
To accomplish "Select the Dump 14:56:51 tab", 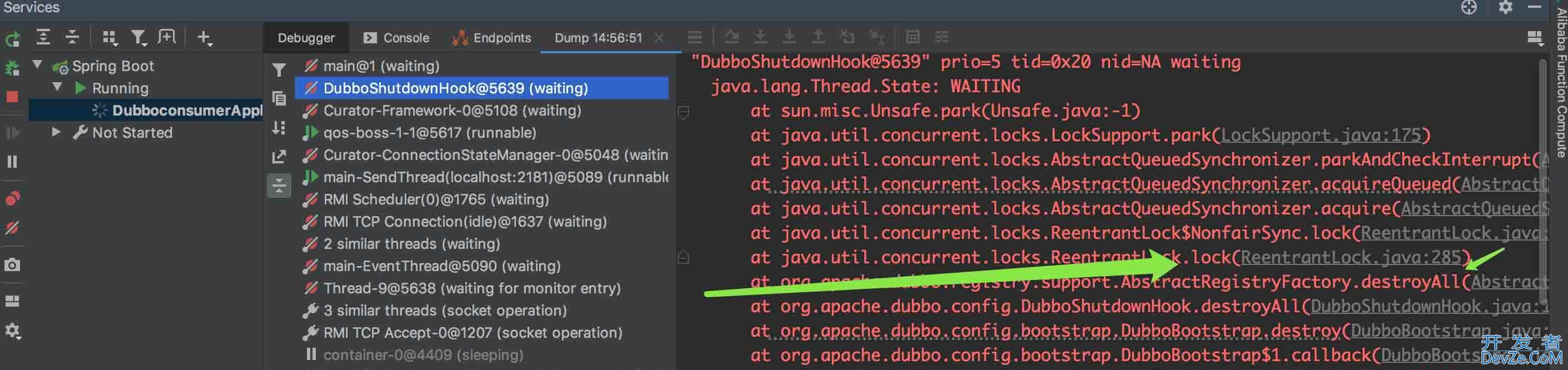I will pyautogui.click(x=598, y=38).
